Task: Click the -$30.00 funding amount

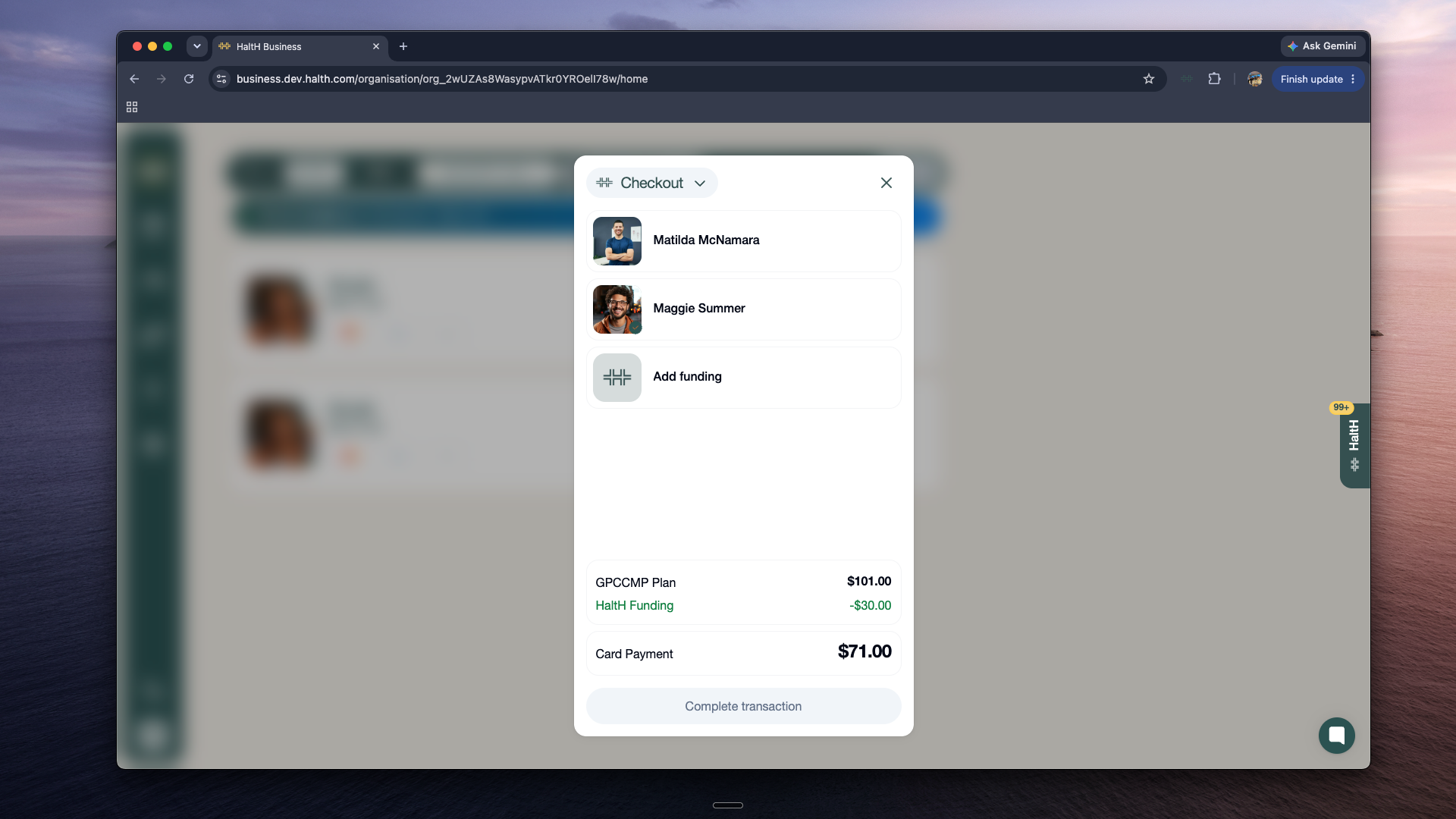Action: (x=870, y=605)
